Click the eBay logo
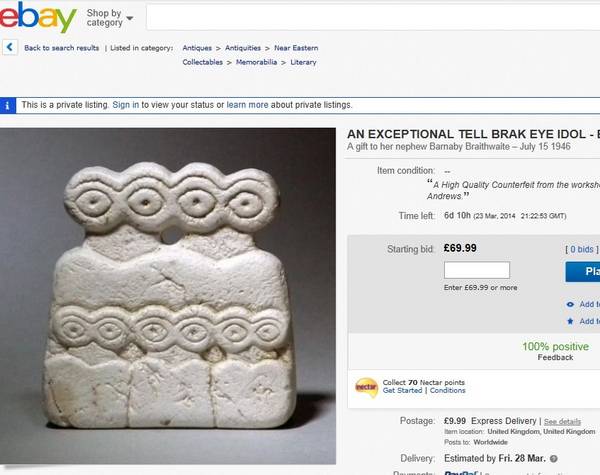600x475 pixels. [37, 17]
